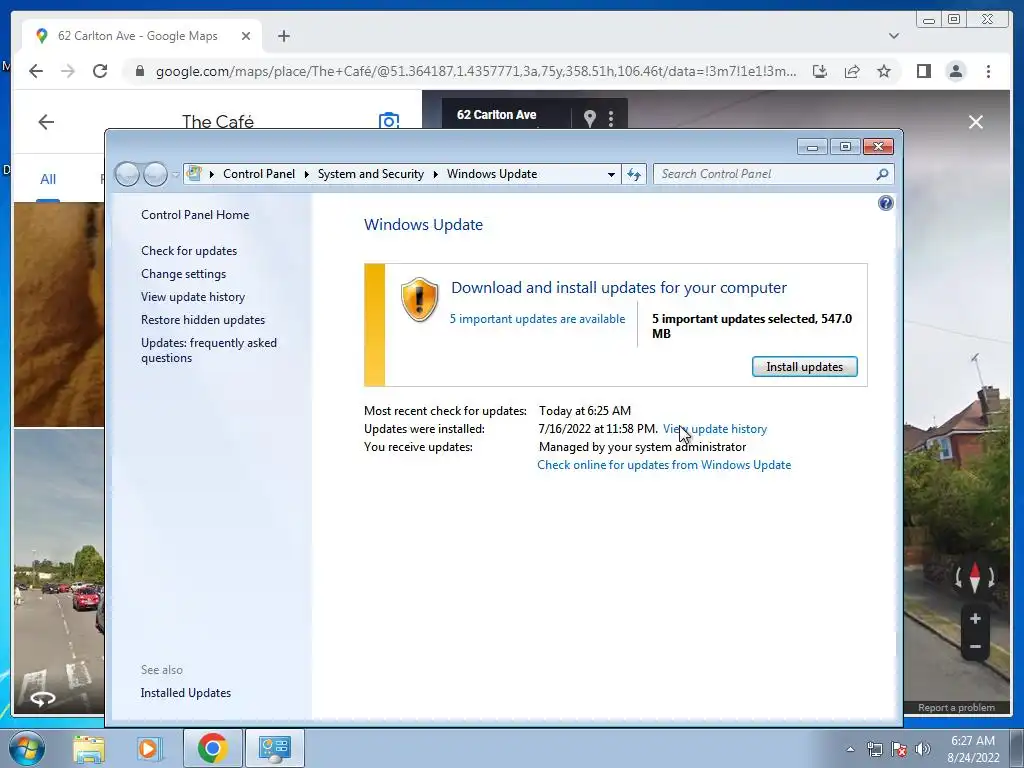Expand the Control Panel breadcrumb arrow
This screenshot has width=1024, height=768.
coord(307,174)
